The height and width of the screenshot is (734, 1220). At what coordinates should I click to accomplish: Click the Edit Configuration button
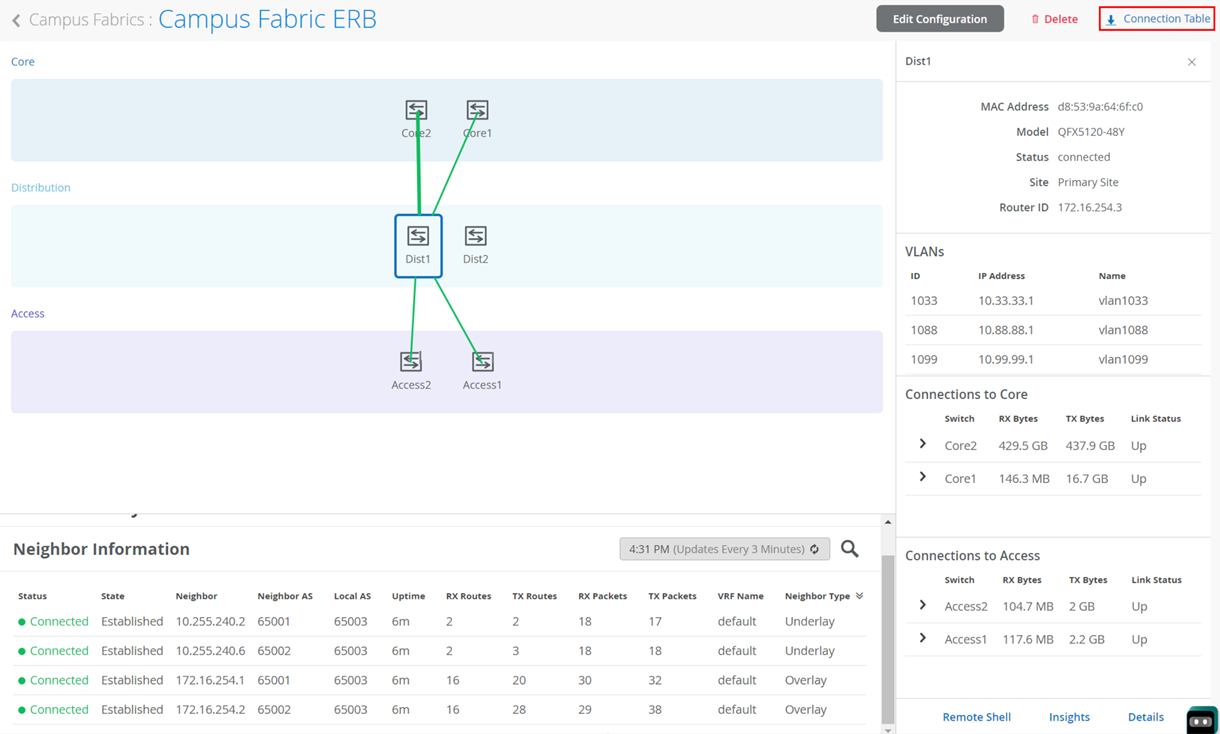pyautogui.click(x=940, y=19)
